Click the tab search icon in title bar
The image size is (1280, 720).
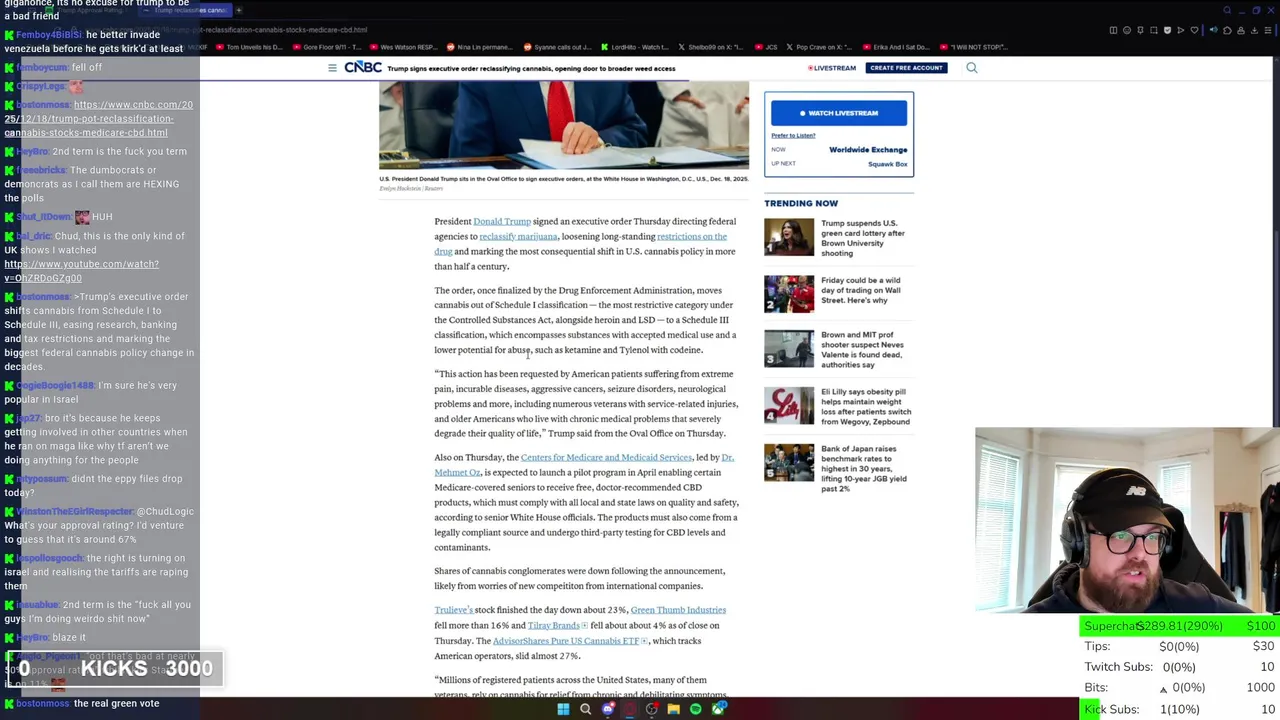point(1227,10)
